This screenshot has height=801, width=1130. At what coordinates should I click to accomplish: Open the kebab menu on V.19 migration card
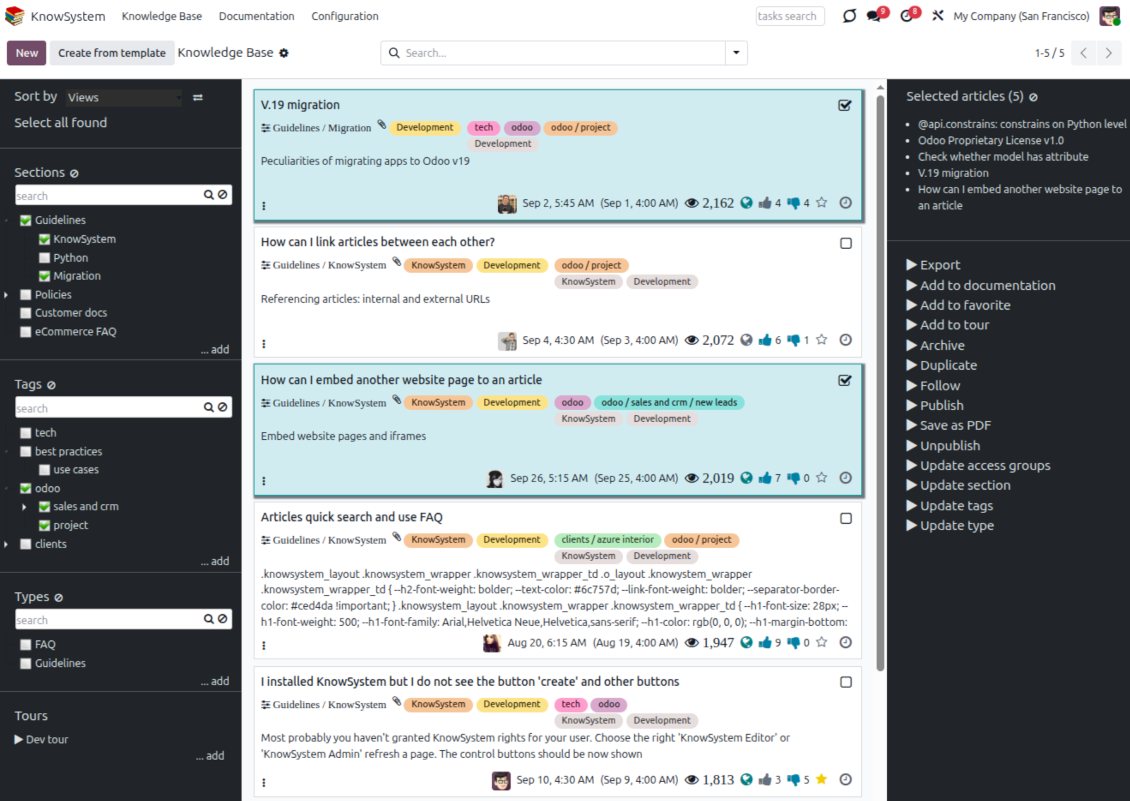(x=264, y=206)
